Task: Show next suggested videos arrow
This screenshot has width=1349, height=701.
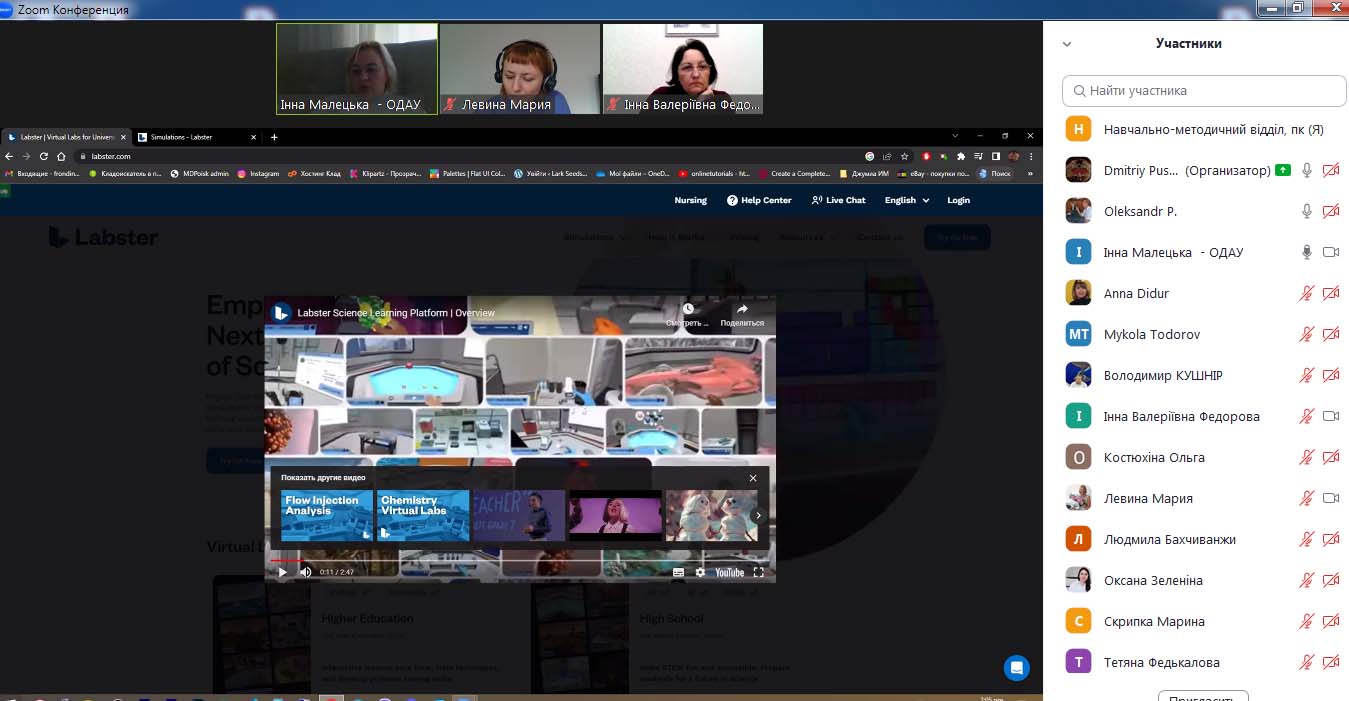Action: pos(758,515)
